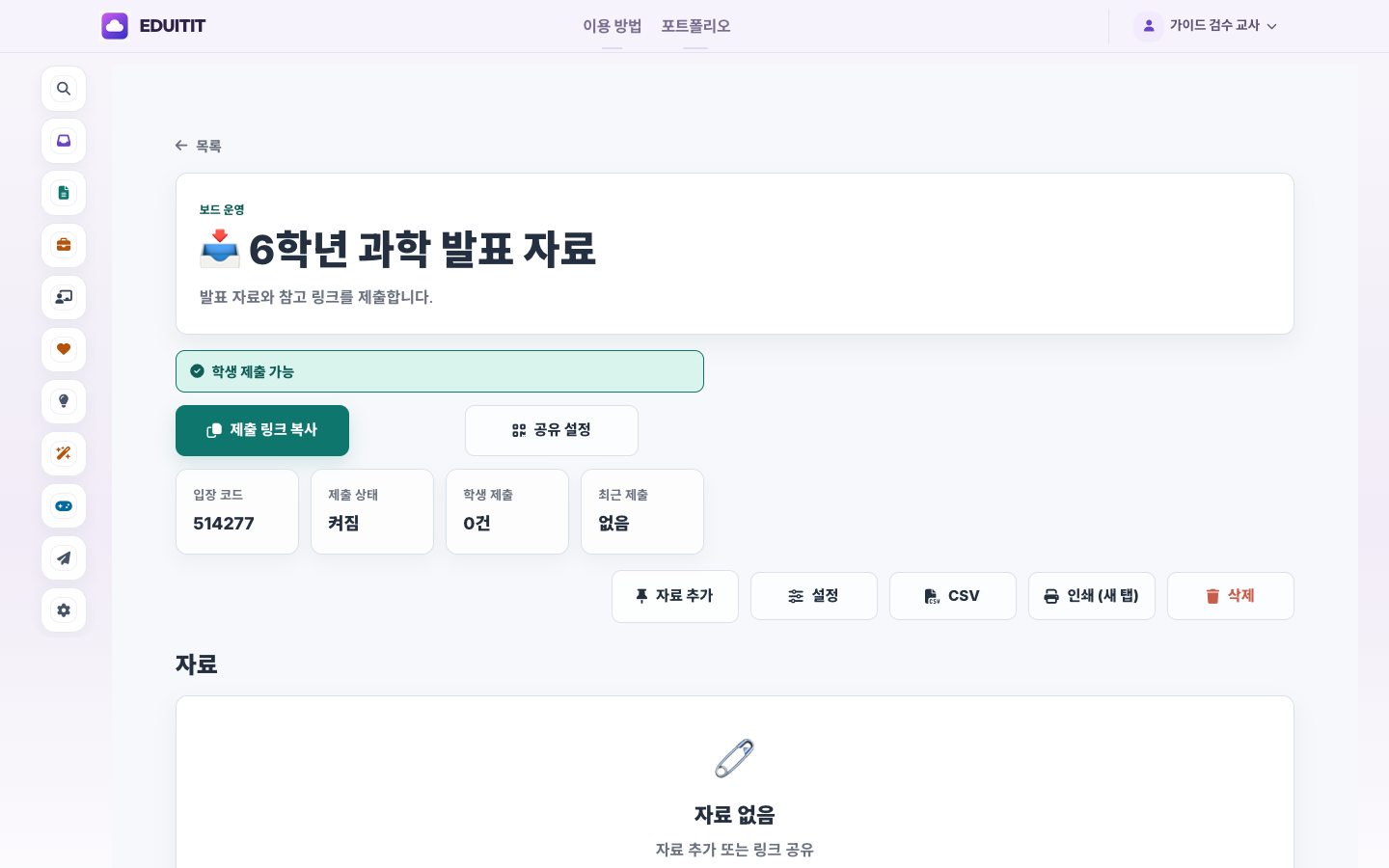Expand the 가이드 검수 교사 account menu
Screen dimensions: 1389x868
click(x=1207, y=26)
